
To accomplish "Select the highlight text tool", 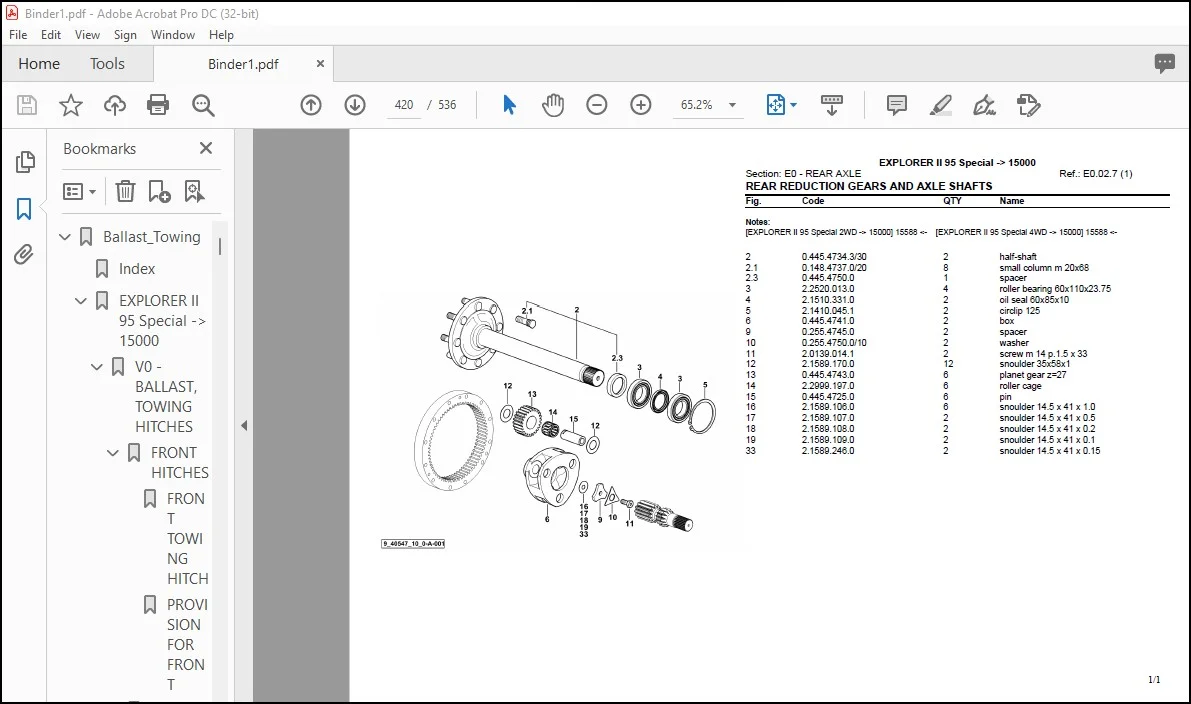I will point(940,105).
